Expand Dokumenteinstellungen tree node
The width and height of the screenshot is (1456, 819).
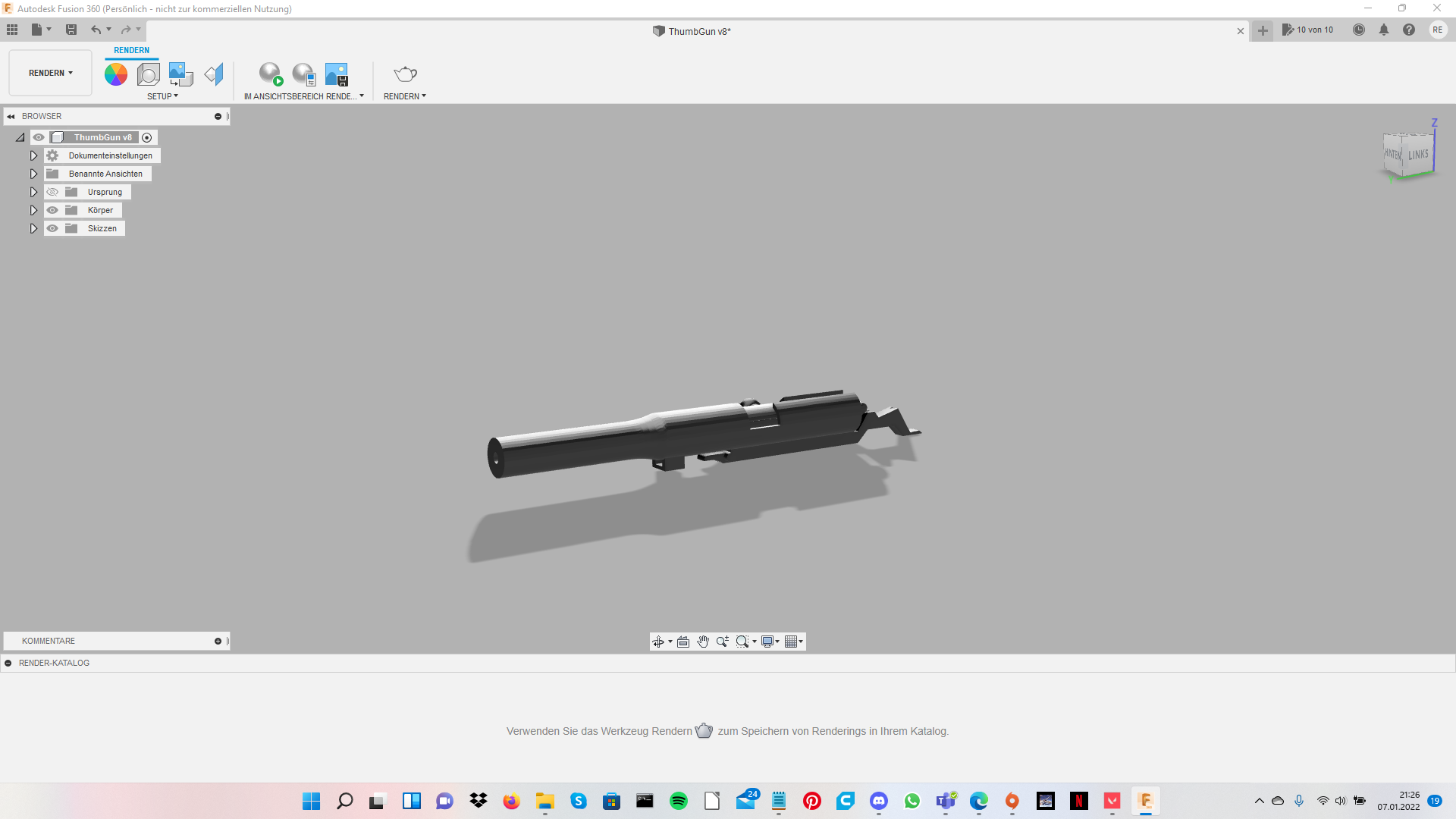click(x=33, y=155)
